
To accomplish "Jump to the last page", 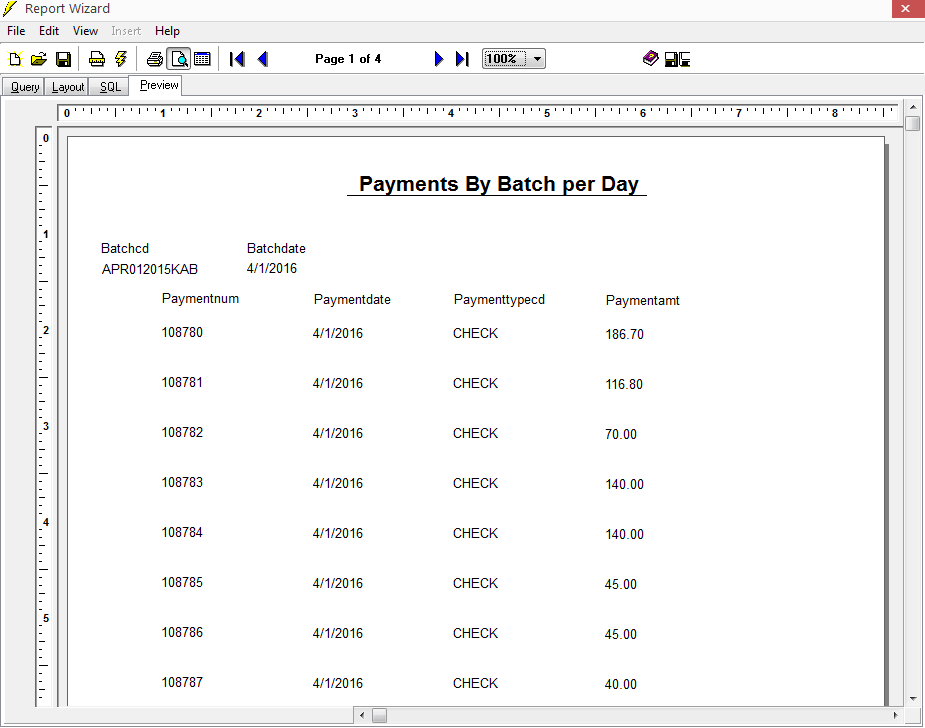I will pos(462,59).
